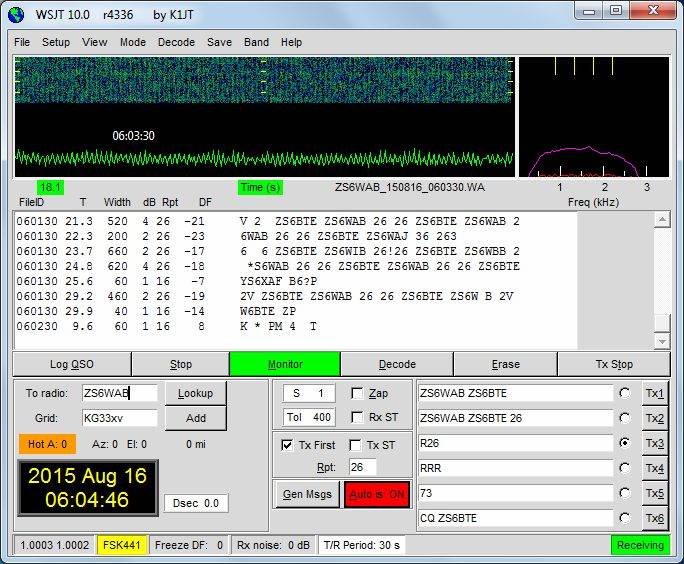Click the frequency spectrum plot panel
The height and width of the screenshot is (564, 684).
[594, 117]
